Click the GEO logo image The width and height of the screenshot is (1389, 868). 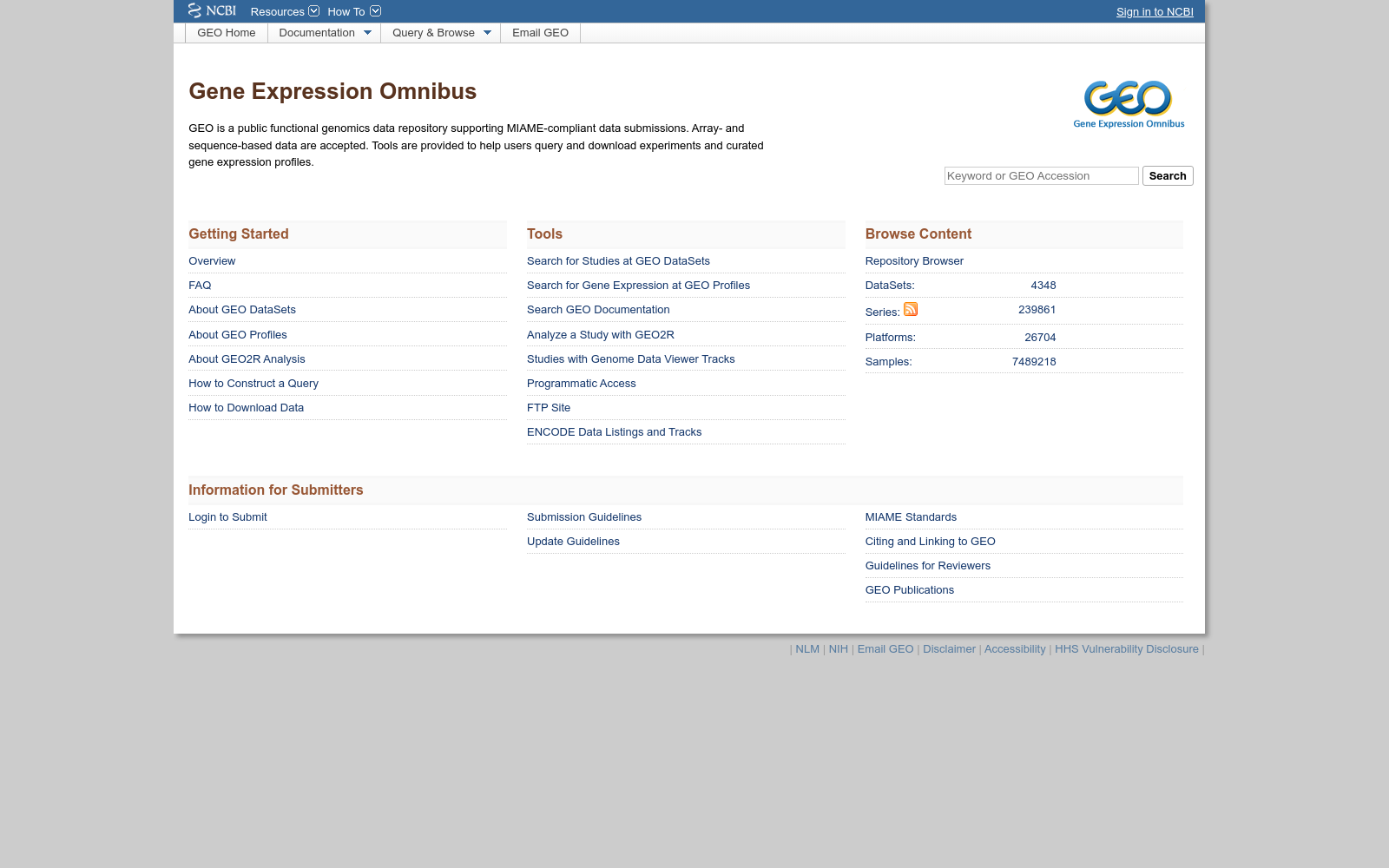click(x=1129, y=104)
